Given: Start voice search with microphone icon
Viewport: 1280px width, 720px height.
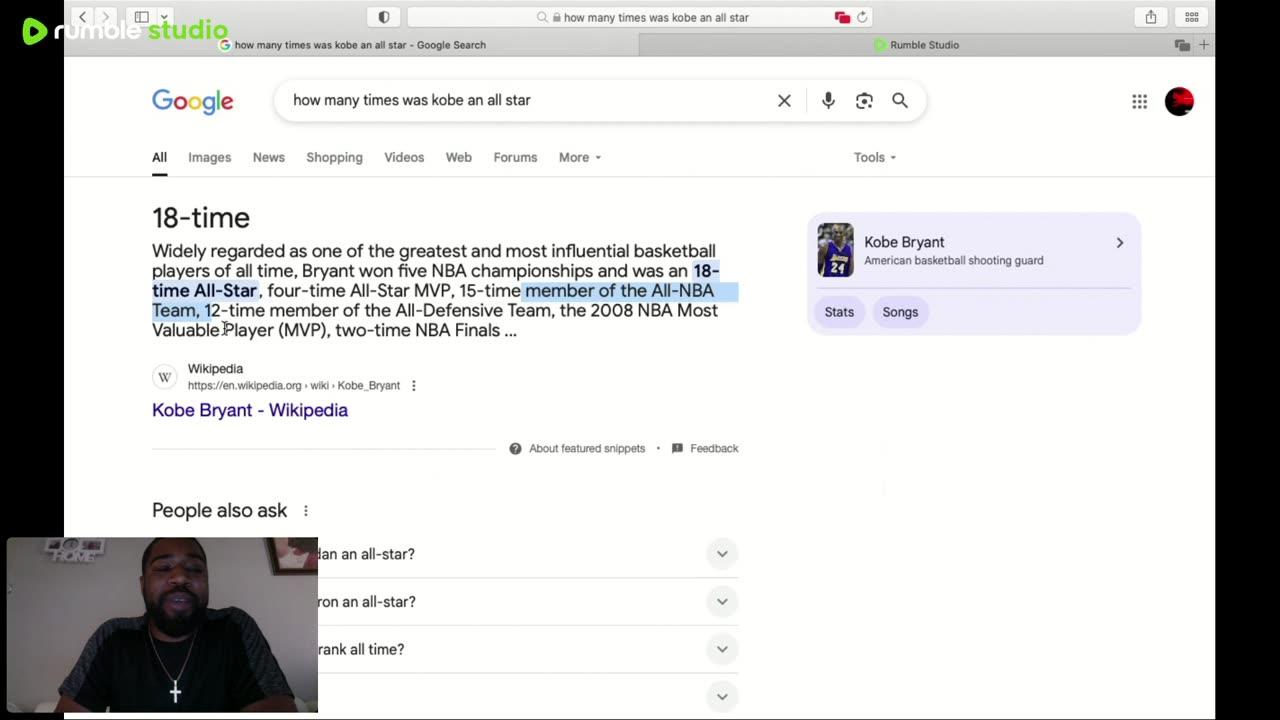Looking at the screenshot, I should click(x=828, y=100).
